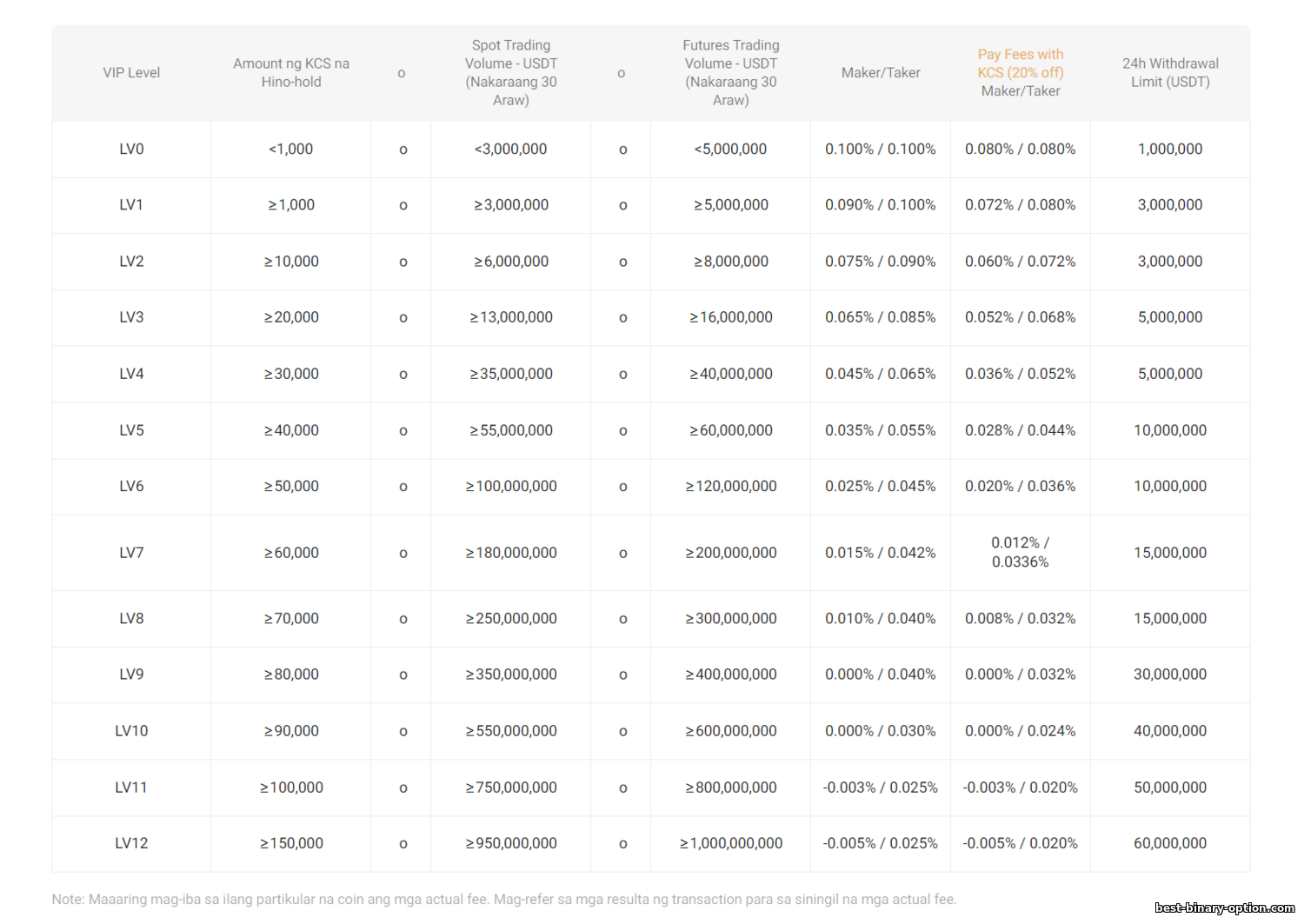The width and height of the screenshot is (1304, 924).
Task: Select the 0.008% / 0.032% KCS fee cell
Action: click(1021, 619)
